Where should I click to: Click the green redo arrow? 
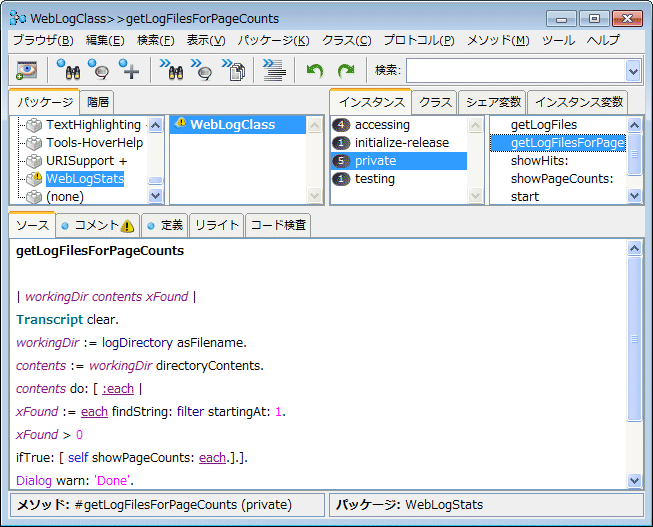(x=345, y=70)
